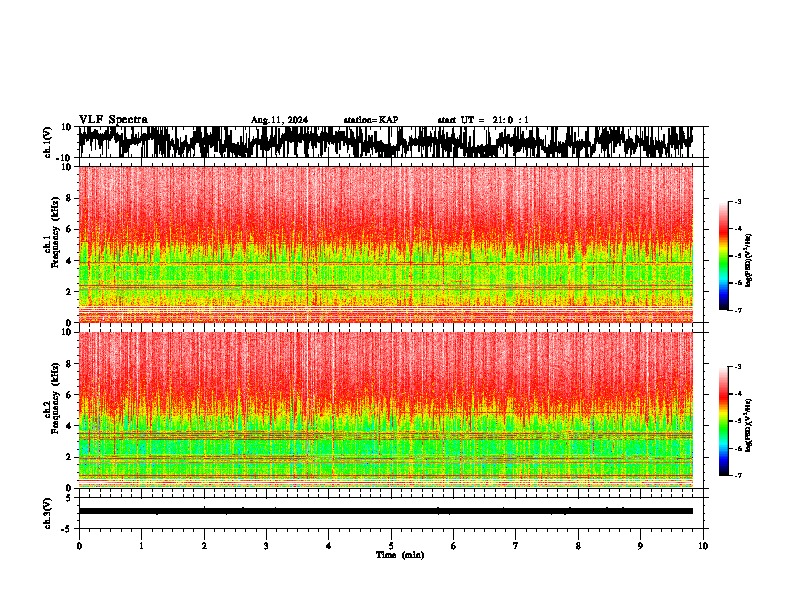The image size is (792, 612).
Task: Click the ch.1 "Frequency (kHz)" axis label
Action: (x=55, y=233)
